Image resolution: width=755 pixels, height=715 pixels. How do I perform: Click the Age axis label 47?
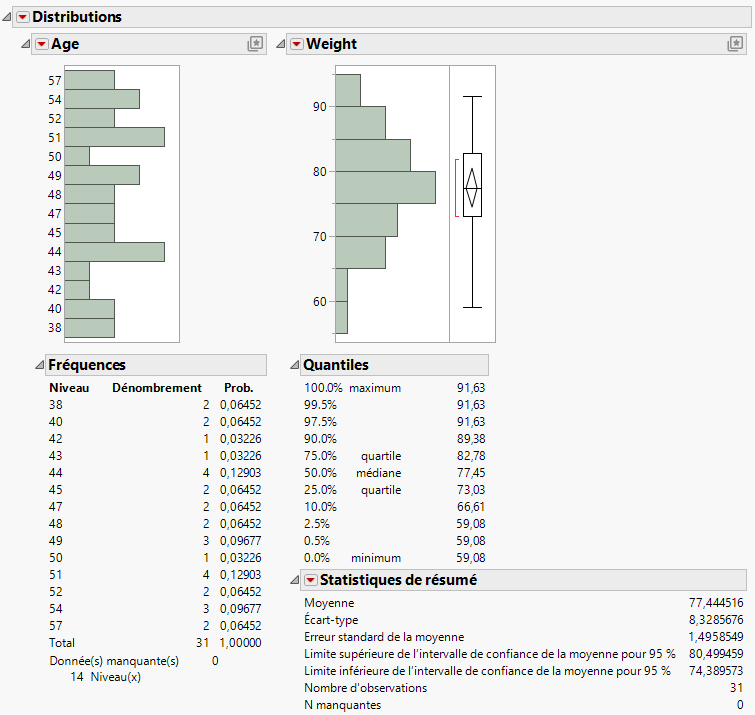pyautogui.click(x=55, y=214)
